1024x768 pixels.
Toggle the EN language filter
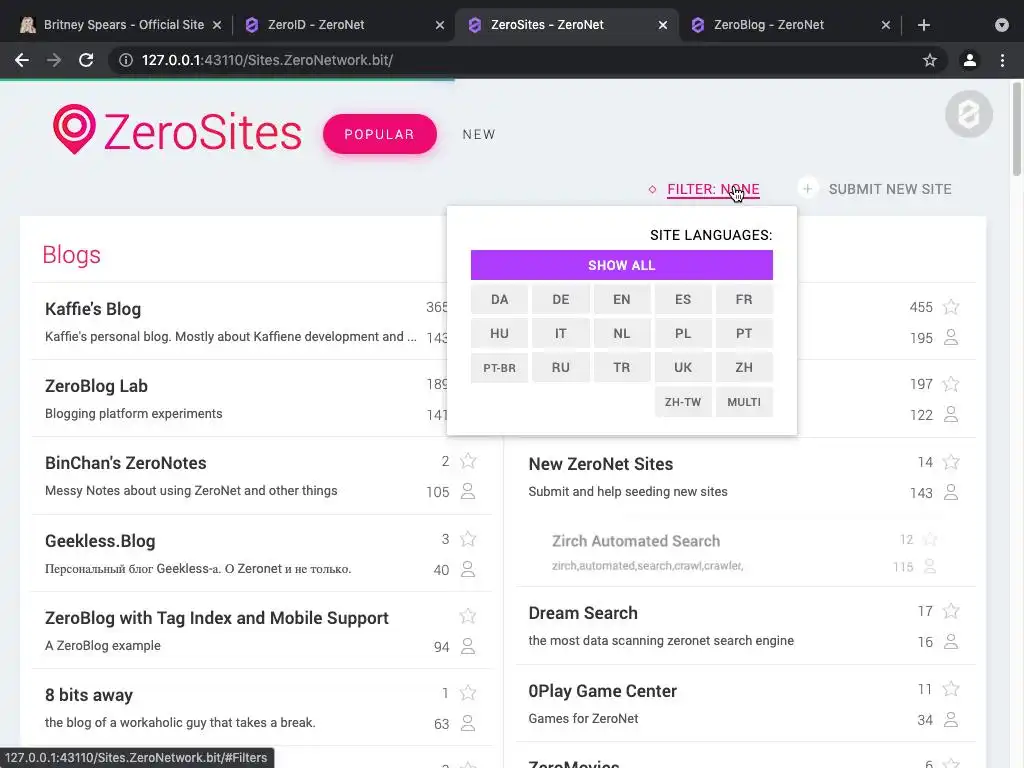(622, 299)
